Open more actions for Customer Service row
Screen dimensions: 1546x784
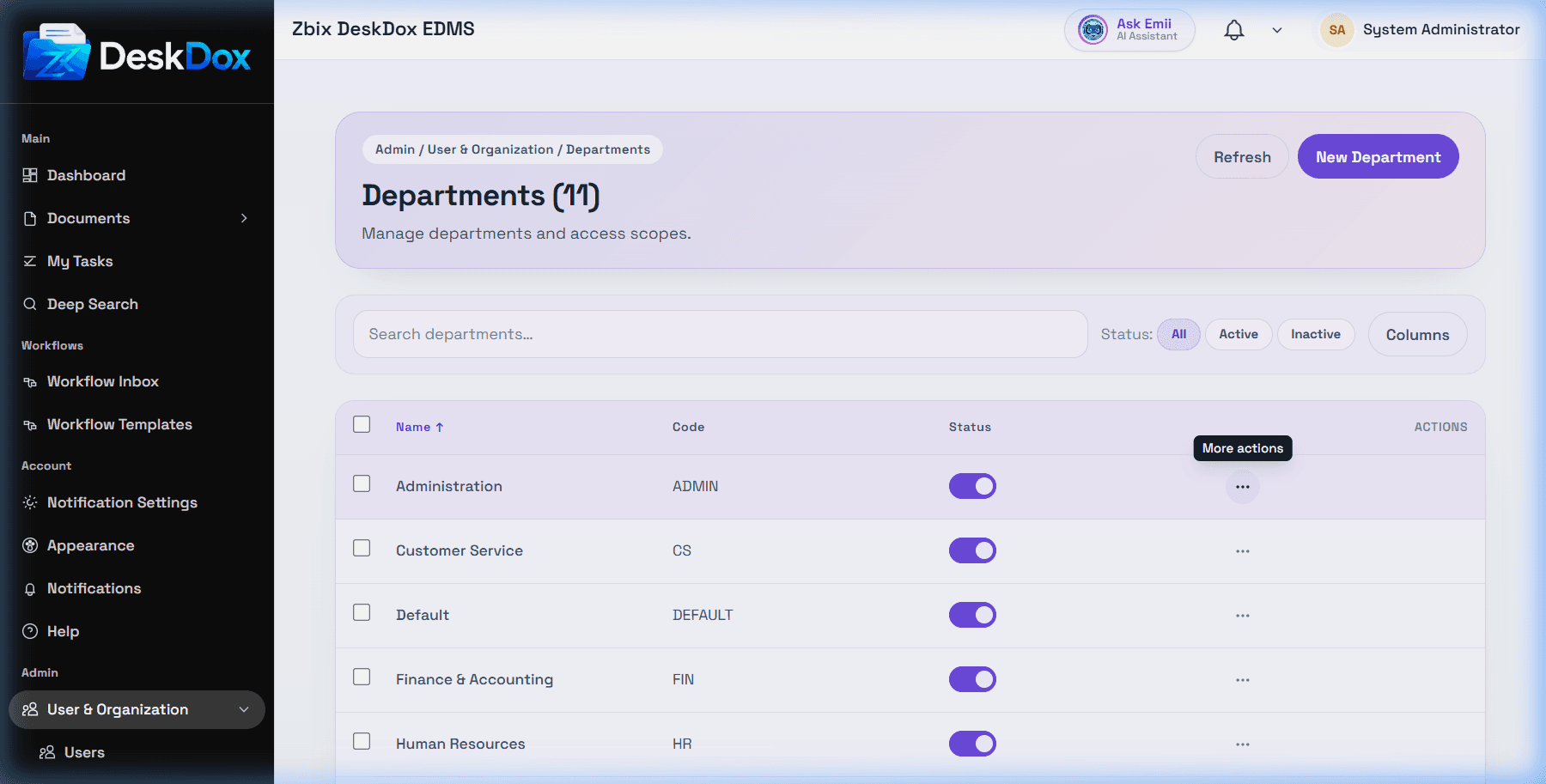coord(1243,551)
